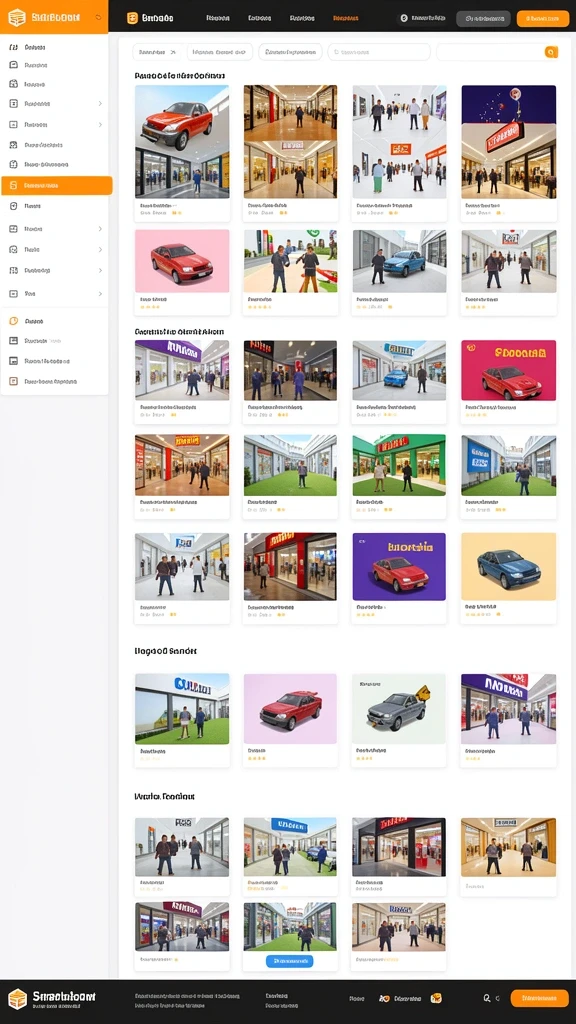Viewport: 576px width, 1024px height.
Task: Click the orange button in the top navbar
Action: point(543,18)
